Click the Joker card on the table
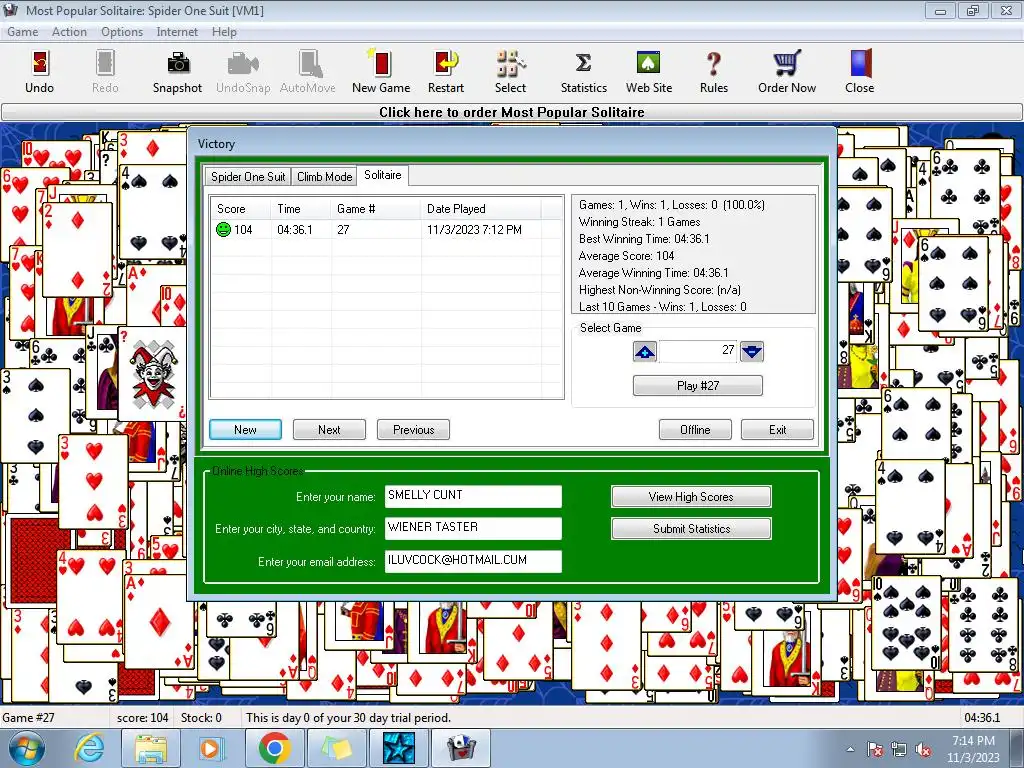 tap(153, 374)
